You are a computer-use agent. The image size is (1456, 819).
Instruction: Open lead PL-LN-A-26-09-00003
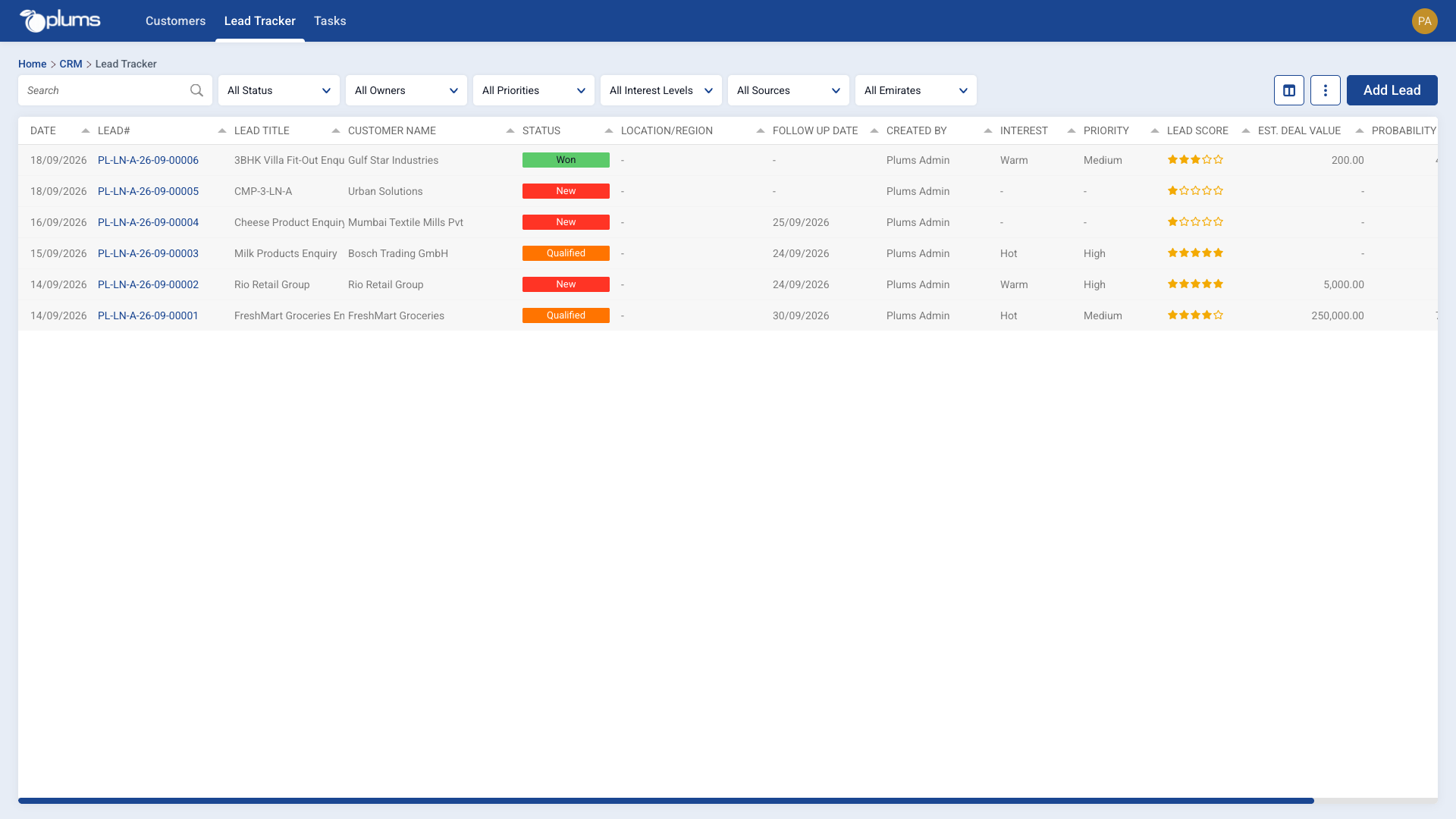[148, 253]
